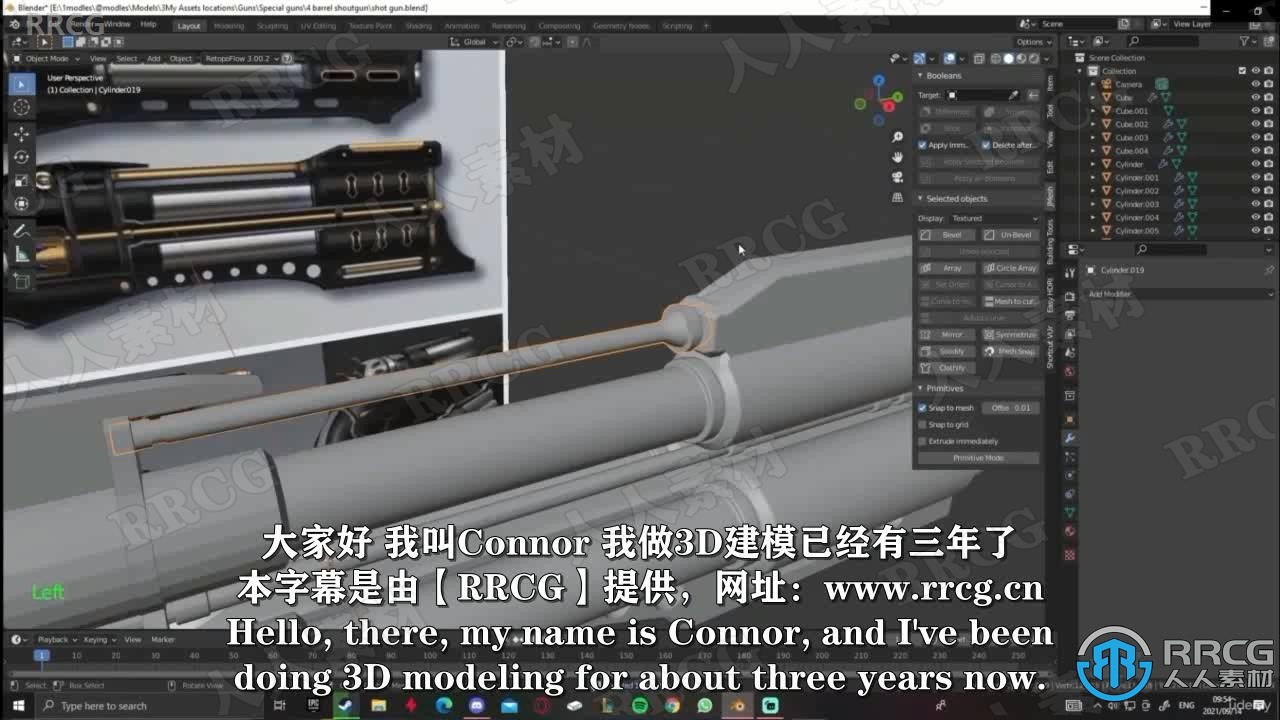Choose the Select Box tool

[x=21, y=83]
